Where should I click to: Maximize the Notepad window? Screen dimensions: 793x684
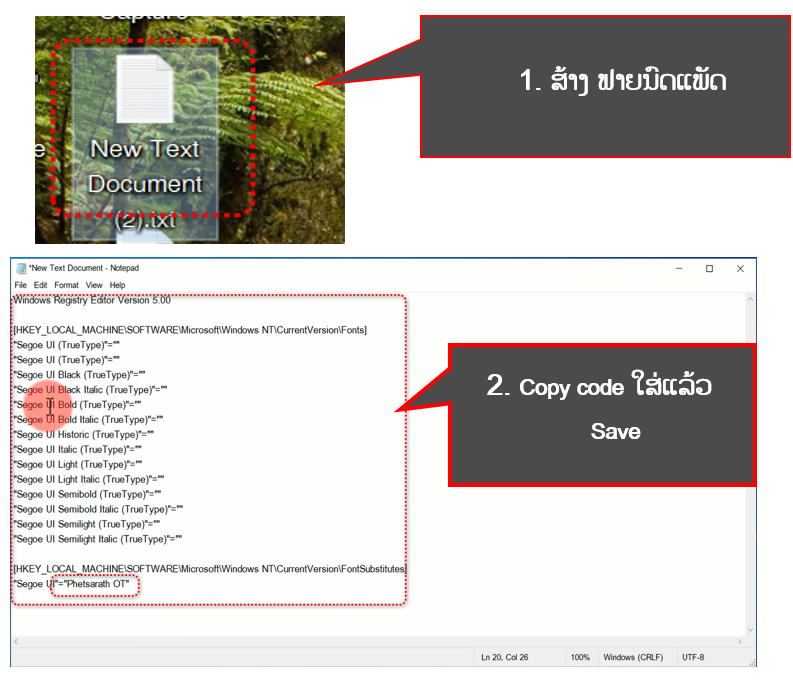[x=709, y=268]
